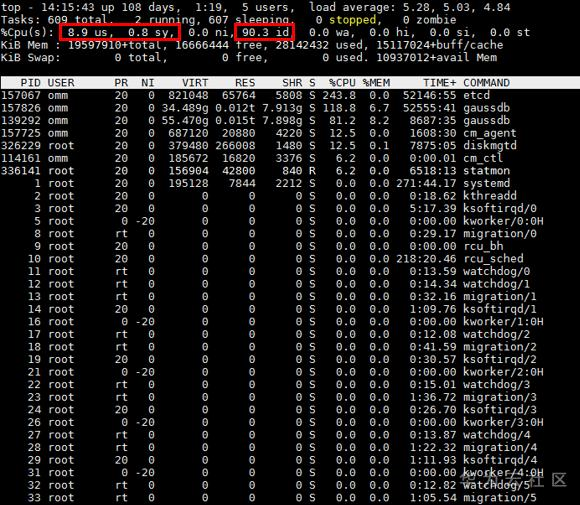580x505 pixels.
Task: Click the USER column header
Action: 61,83
